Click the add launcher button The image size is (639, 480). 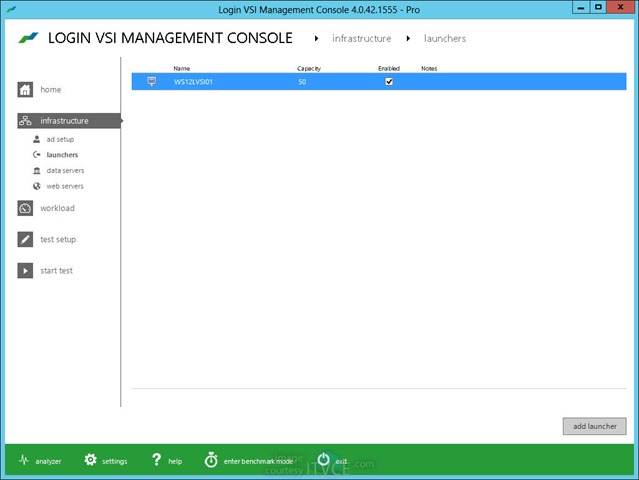595,426
